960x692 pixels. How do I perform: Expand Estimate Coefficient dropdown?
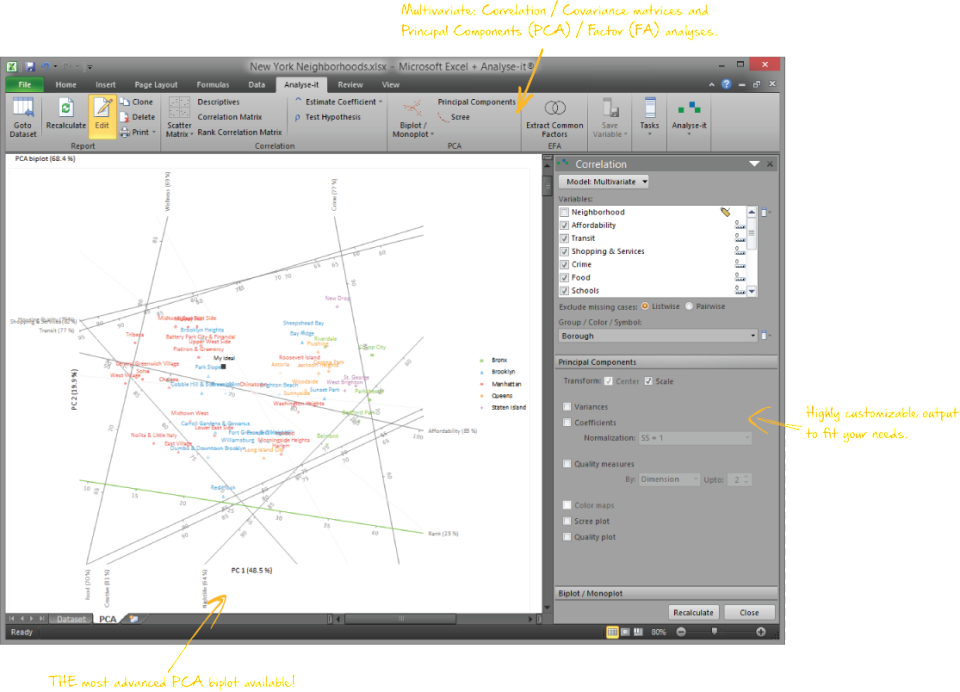[x=380, y=102]
